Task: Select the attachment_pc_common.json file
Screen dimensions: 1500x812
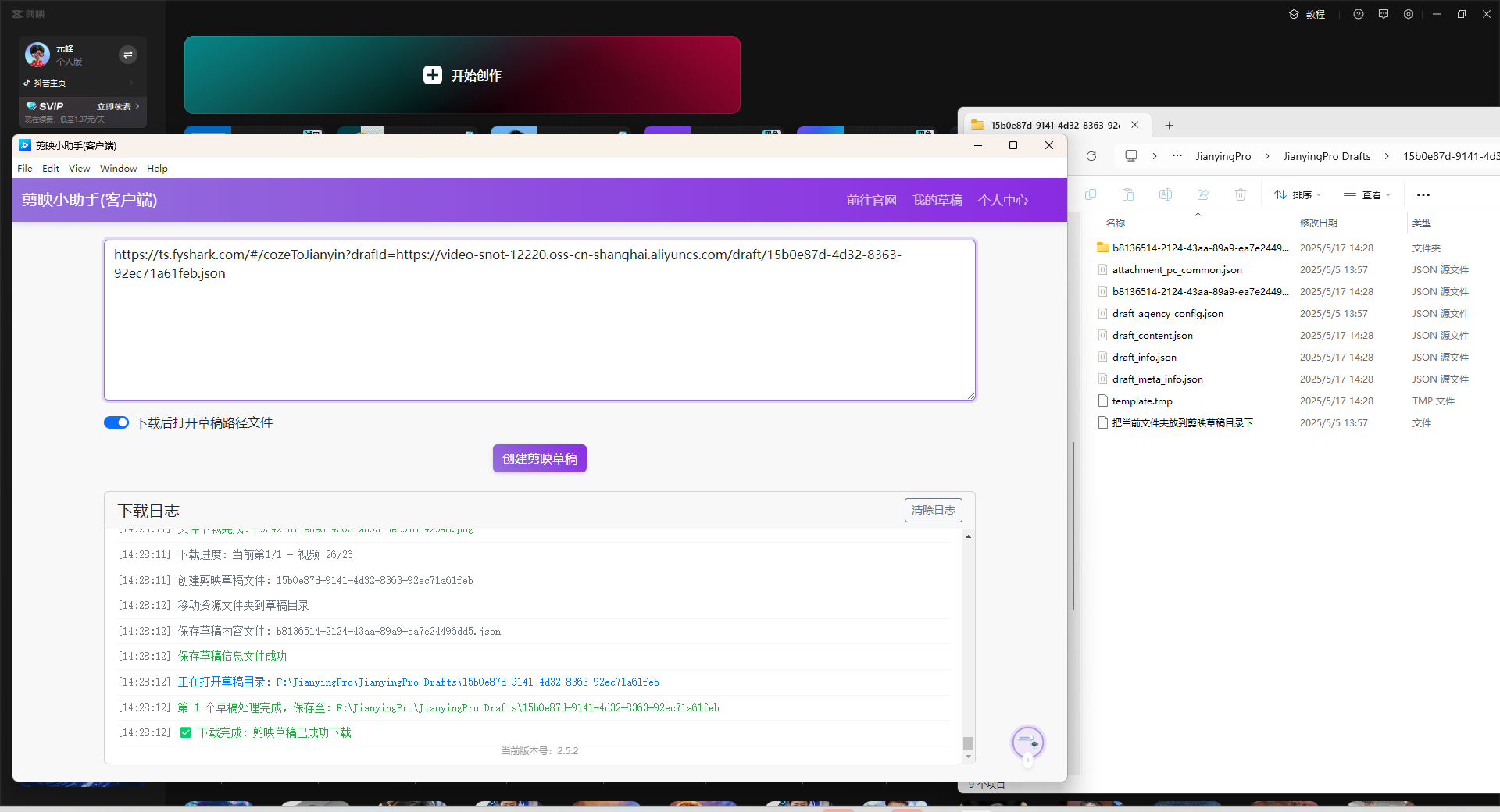Action: (x=1177, y=269)
